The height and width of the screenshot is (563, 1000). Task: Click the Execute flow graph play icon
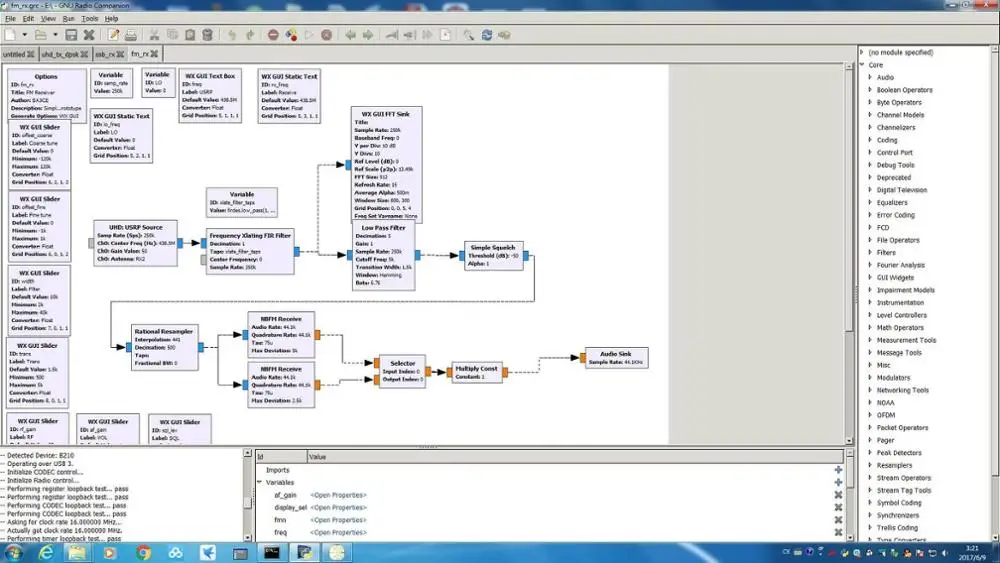[309, 35]
